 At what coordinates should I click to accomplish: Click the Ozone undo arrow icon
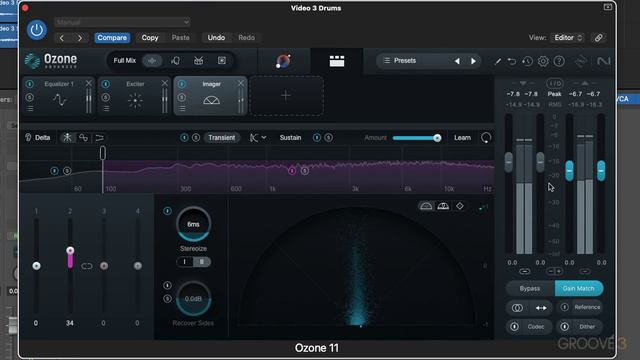click(x=511, y=61)
